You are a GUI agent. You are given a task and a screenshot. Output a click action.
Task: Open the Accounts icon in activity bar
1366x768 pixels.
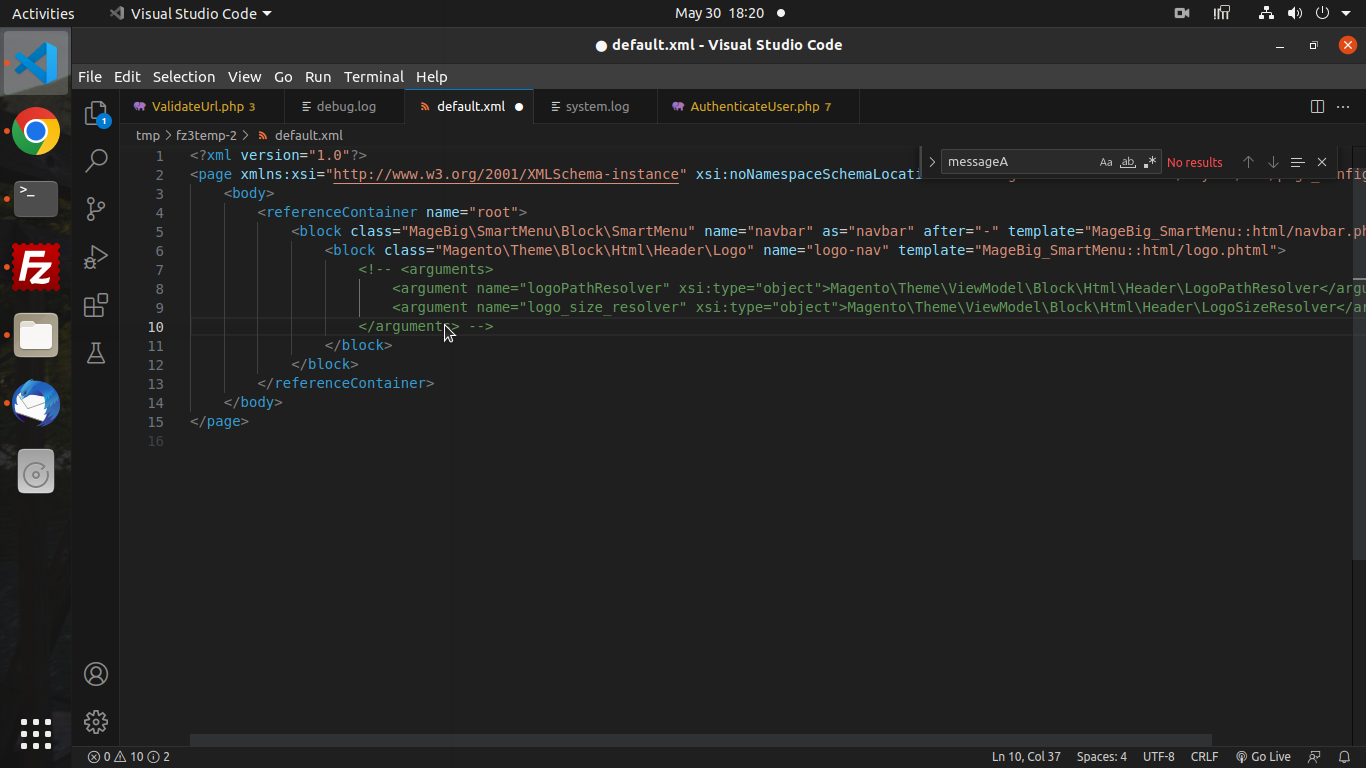click(96, 674)
